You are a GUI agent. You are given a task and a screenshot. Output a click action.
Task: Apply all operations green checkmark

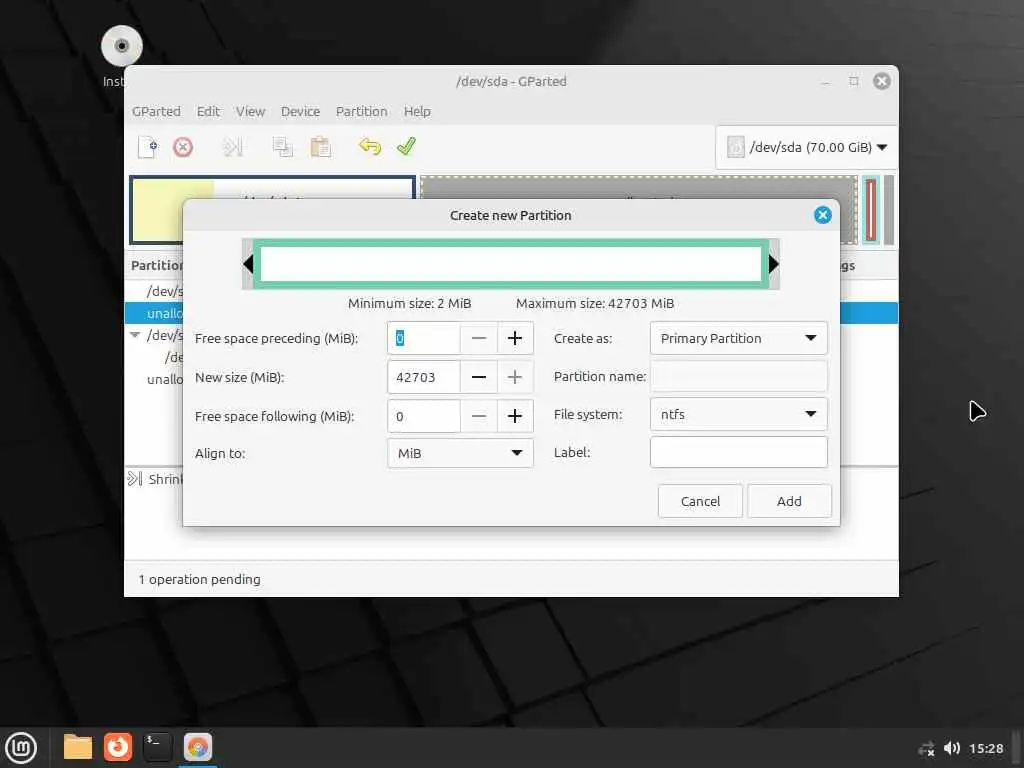coord(406,146)
